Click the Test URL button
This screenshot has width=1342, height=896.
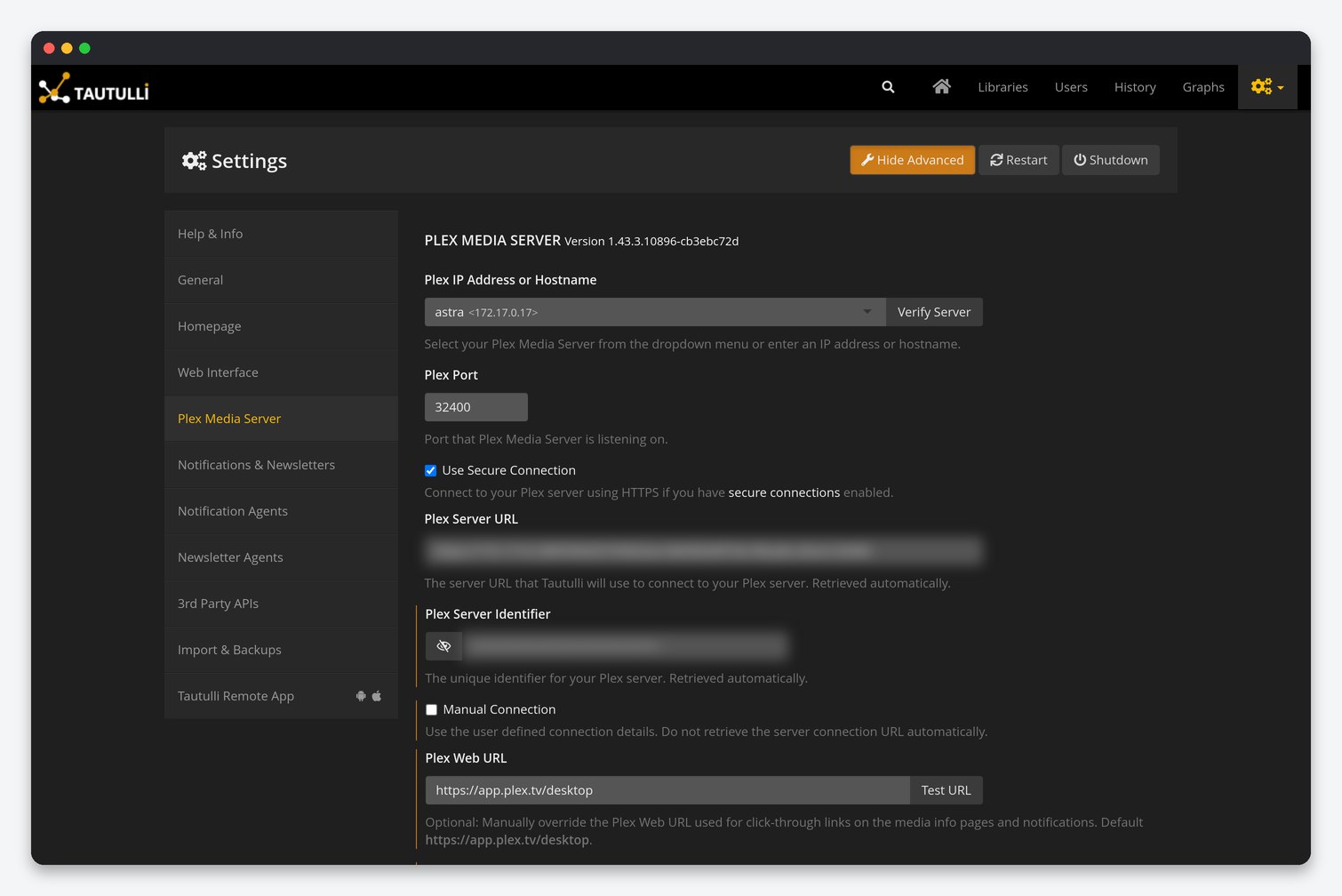point(946,790)
